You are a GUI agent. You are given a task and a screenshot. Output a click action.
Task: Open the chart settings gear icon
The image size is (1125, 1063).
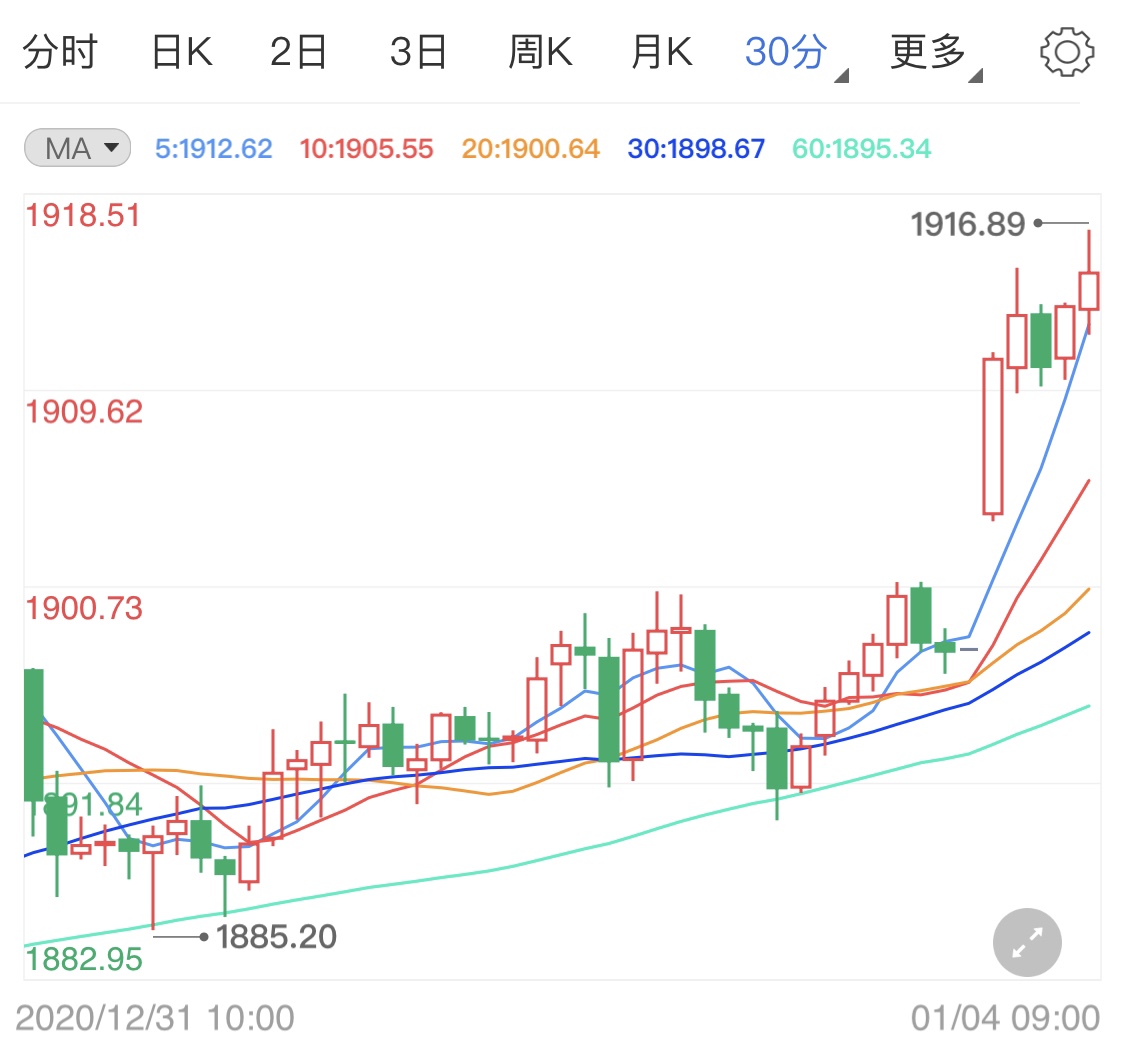[x=1066, y=51]
